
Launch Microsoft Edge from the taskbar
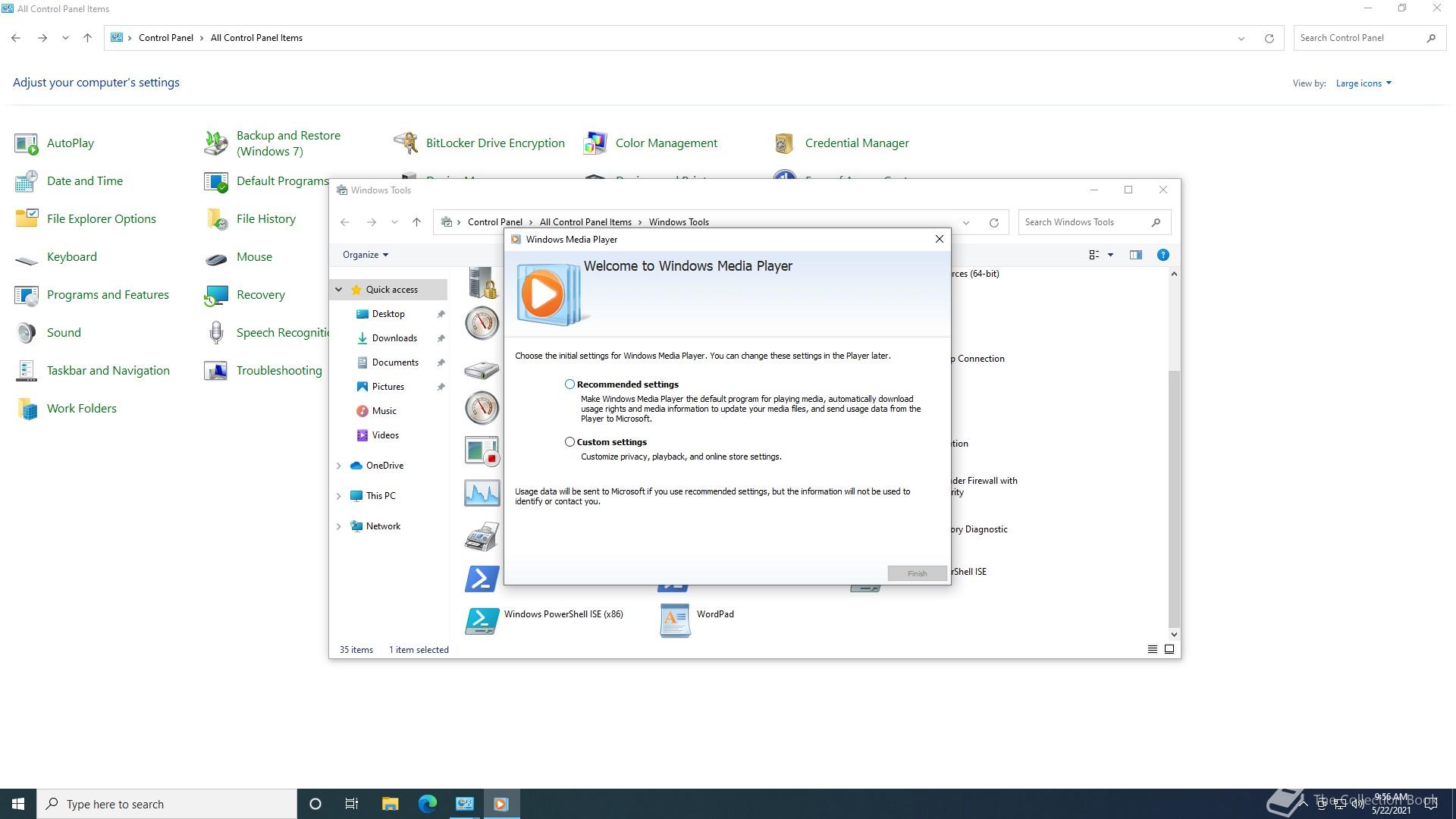click(428, 803)
